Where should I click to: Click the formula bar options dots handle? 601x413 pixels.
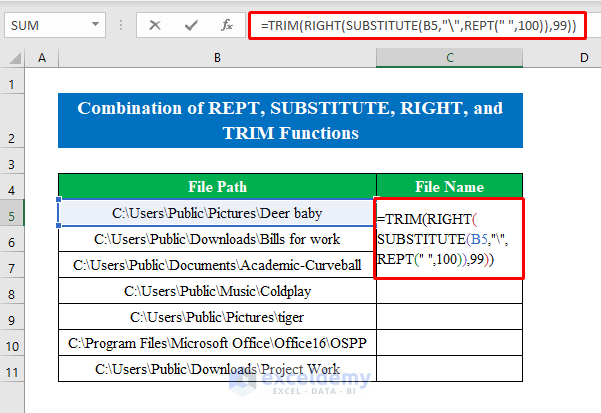click(121, 25)
